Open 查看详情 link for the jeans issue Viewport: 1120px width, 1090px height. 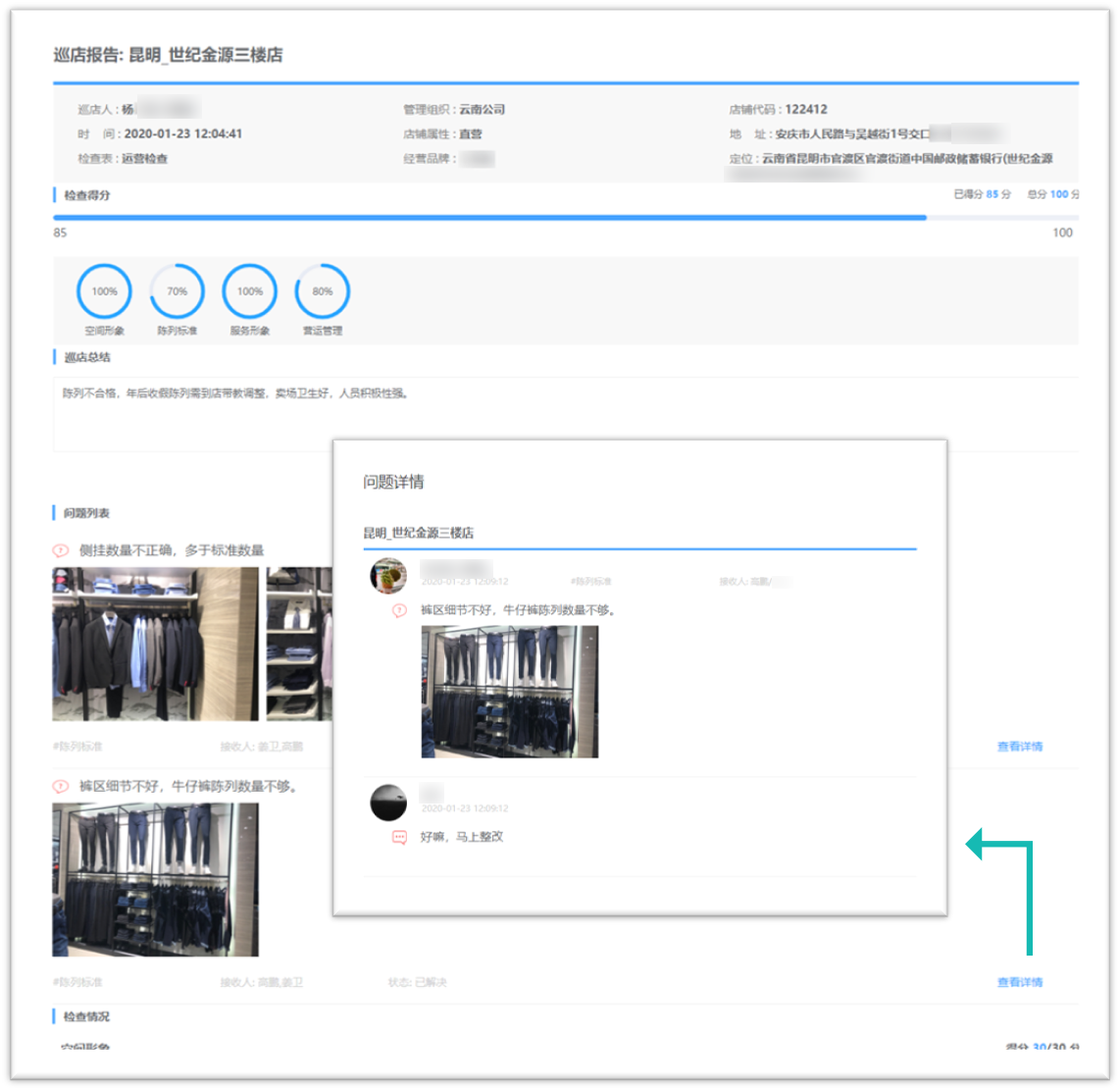coord(1020,982)
